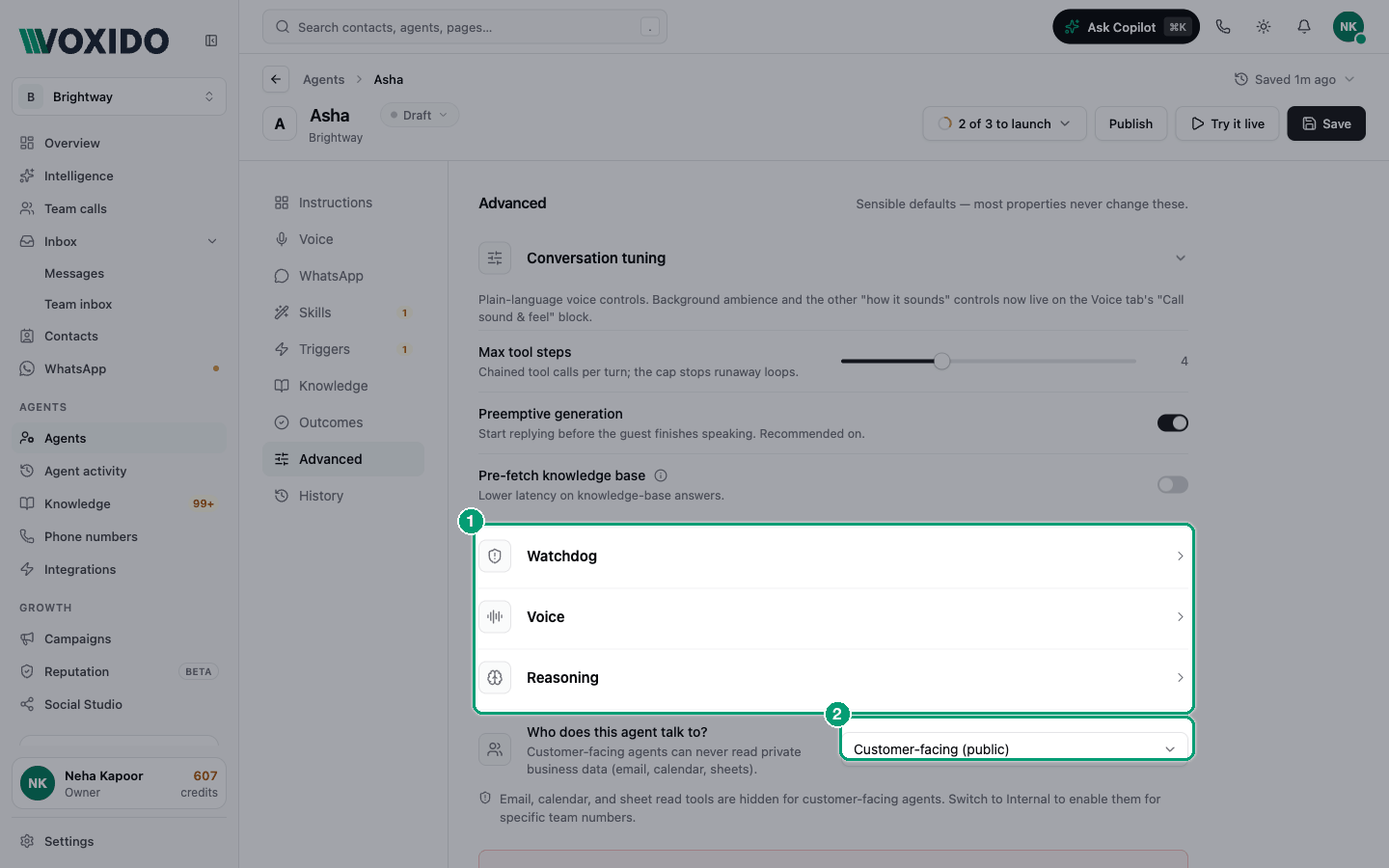Open Intelligence in the sidebar
The width and height of the screenshot is (1389, 868).
click(x=120, y=176)
